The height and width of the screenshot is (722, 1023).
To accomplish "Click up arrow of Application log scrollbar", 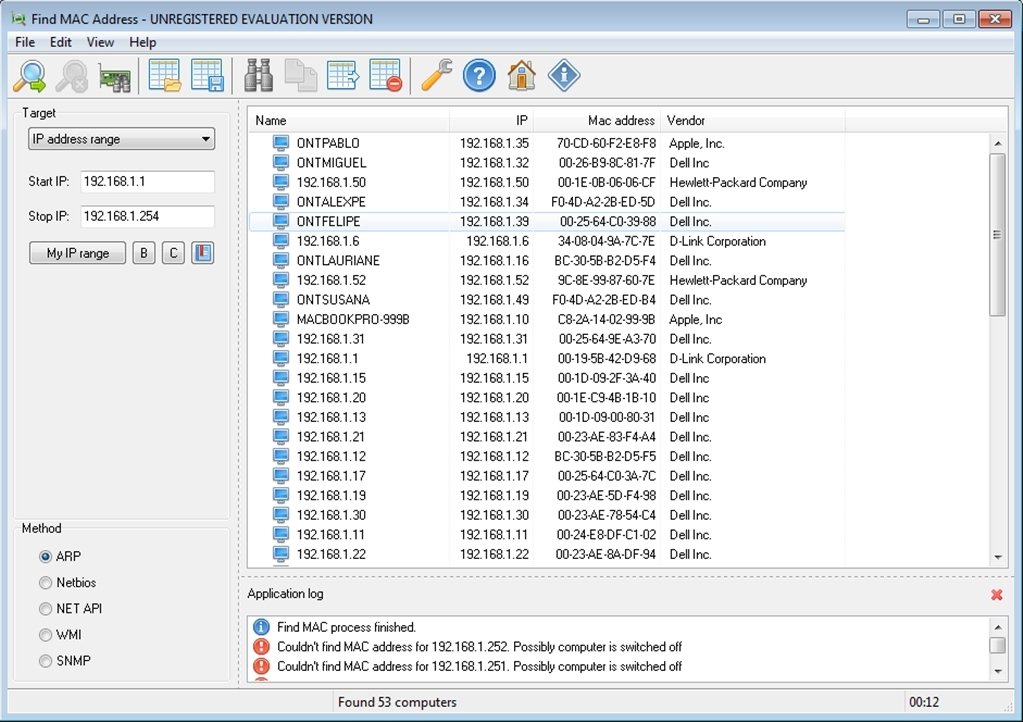I will pos(998,627).
